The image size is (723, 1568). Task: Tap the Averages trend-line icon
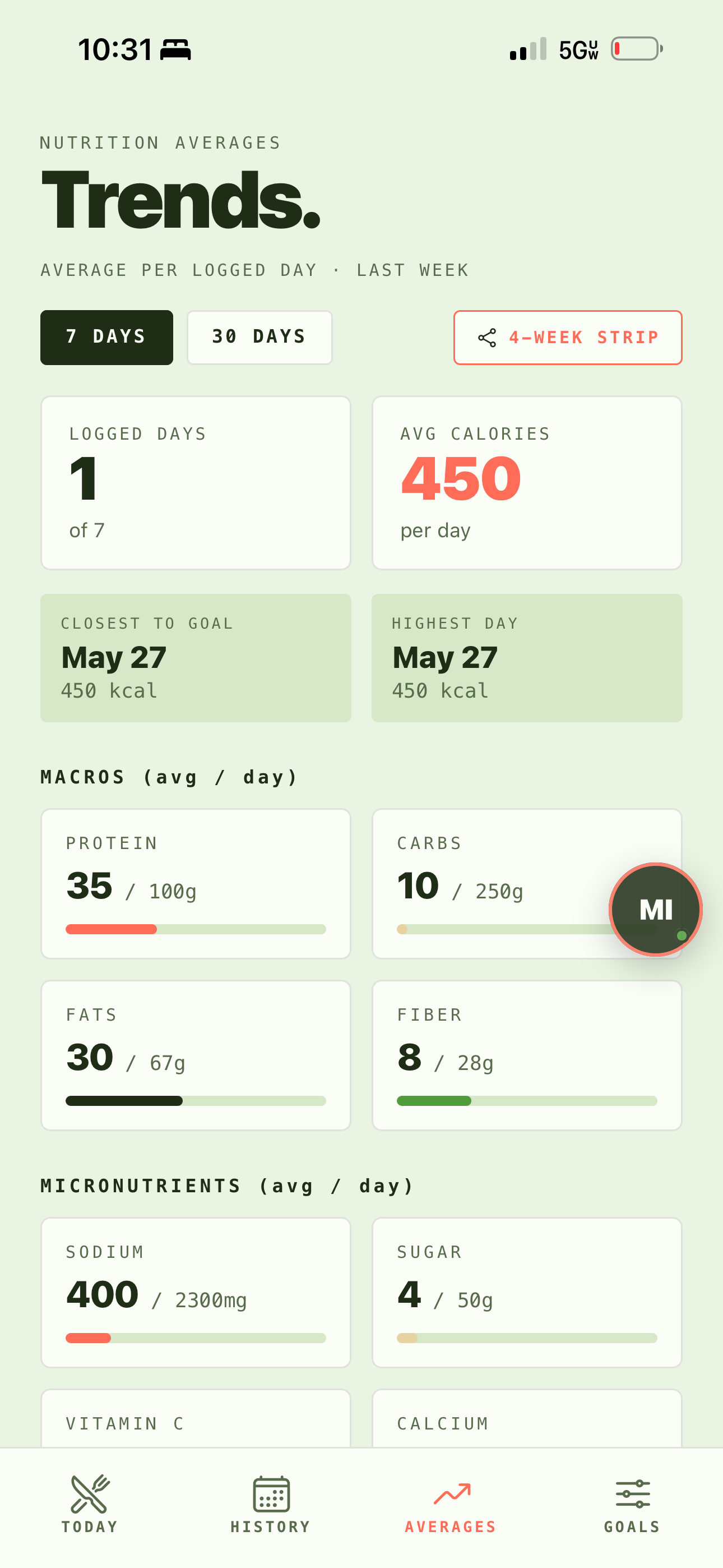[452, 1494]
